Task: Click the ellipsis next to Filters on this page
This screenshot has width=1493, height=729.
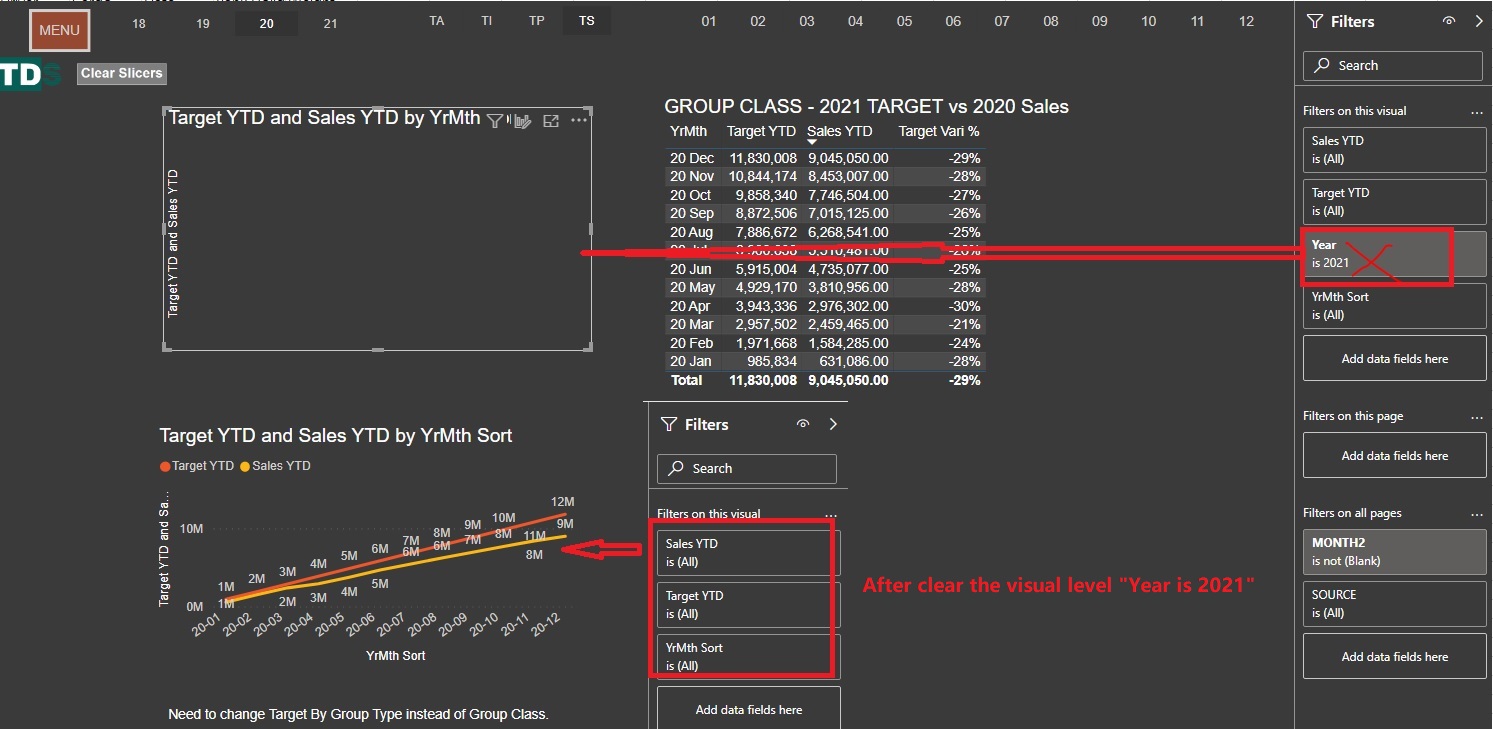Action: pyautogui.click(x=1477, y=417)
